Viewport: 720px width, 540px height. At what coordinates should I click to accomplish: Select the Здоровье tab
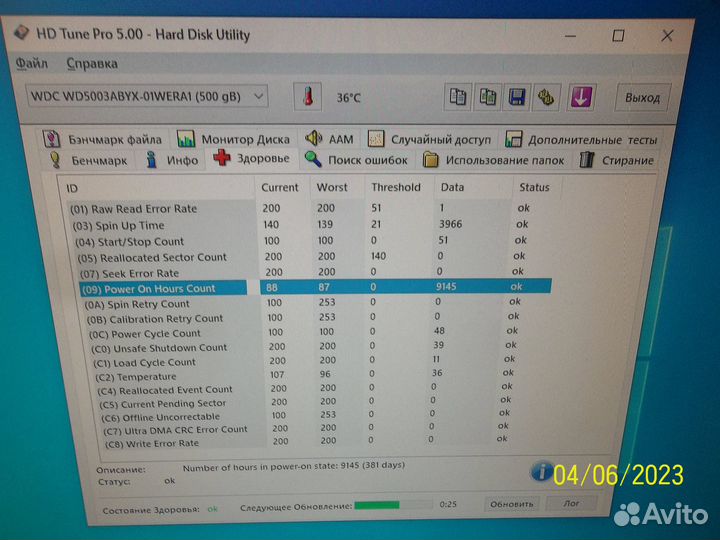point(252,158)
